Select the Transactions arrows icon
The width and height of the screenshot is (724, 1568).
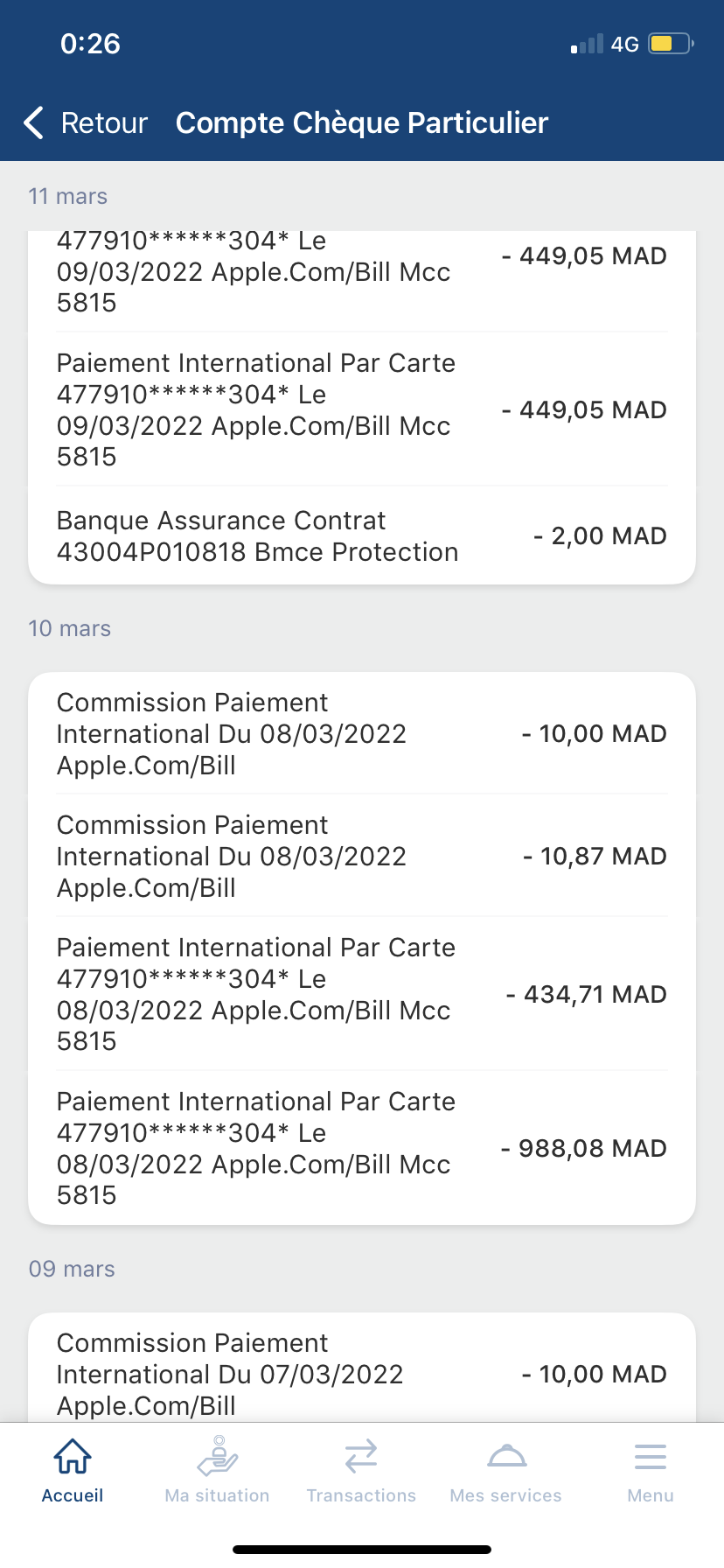(361, 1456)
